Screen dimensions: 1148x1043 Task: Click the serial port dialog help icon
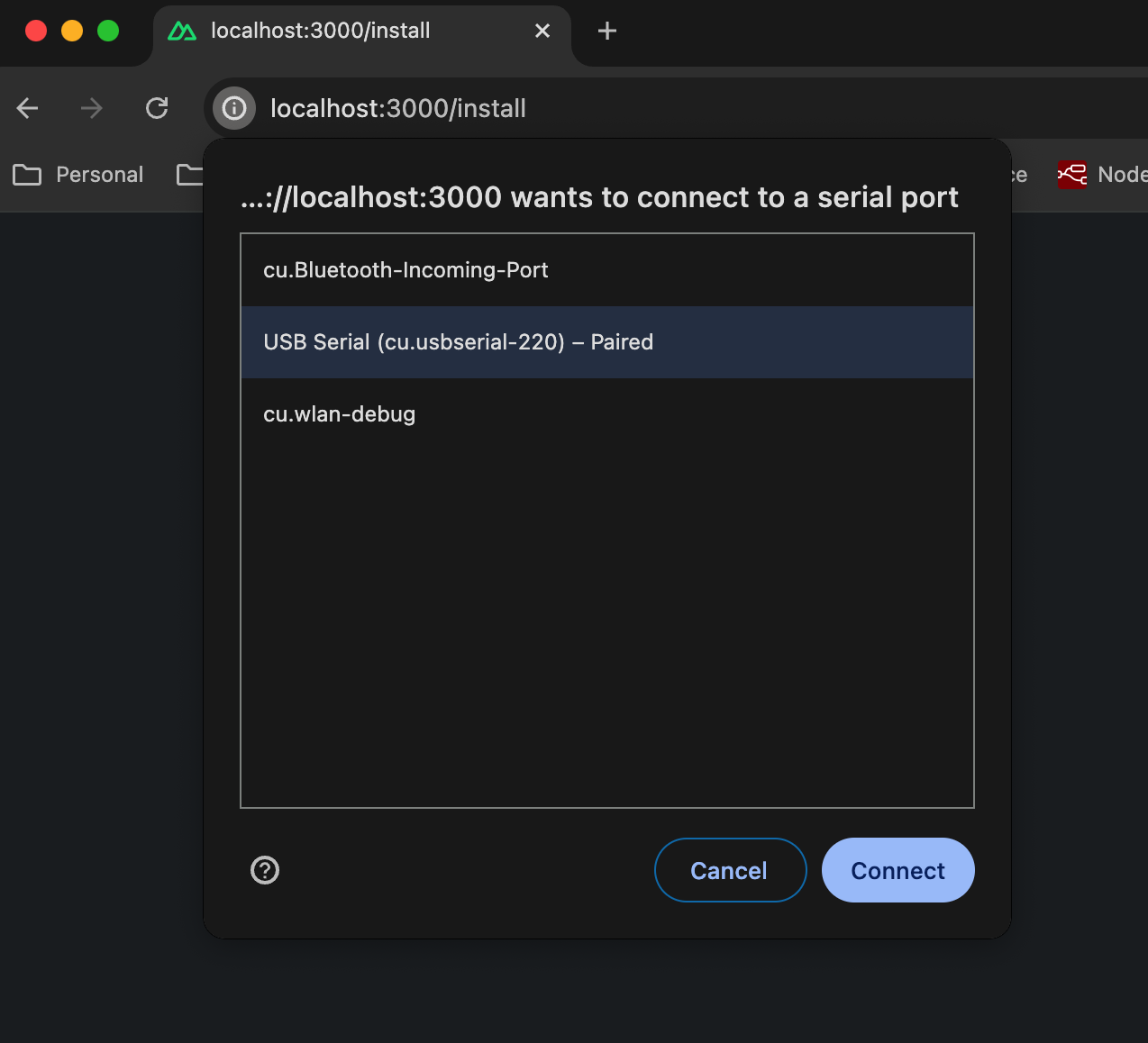click(x=265, y=870)
